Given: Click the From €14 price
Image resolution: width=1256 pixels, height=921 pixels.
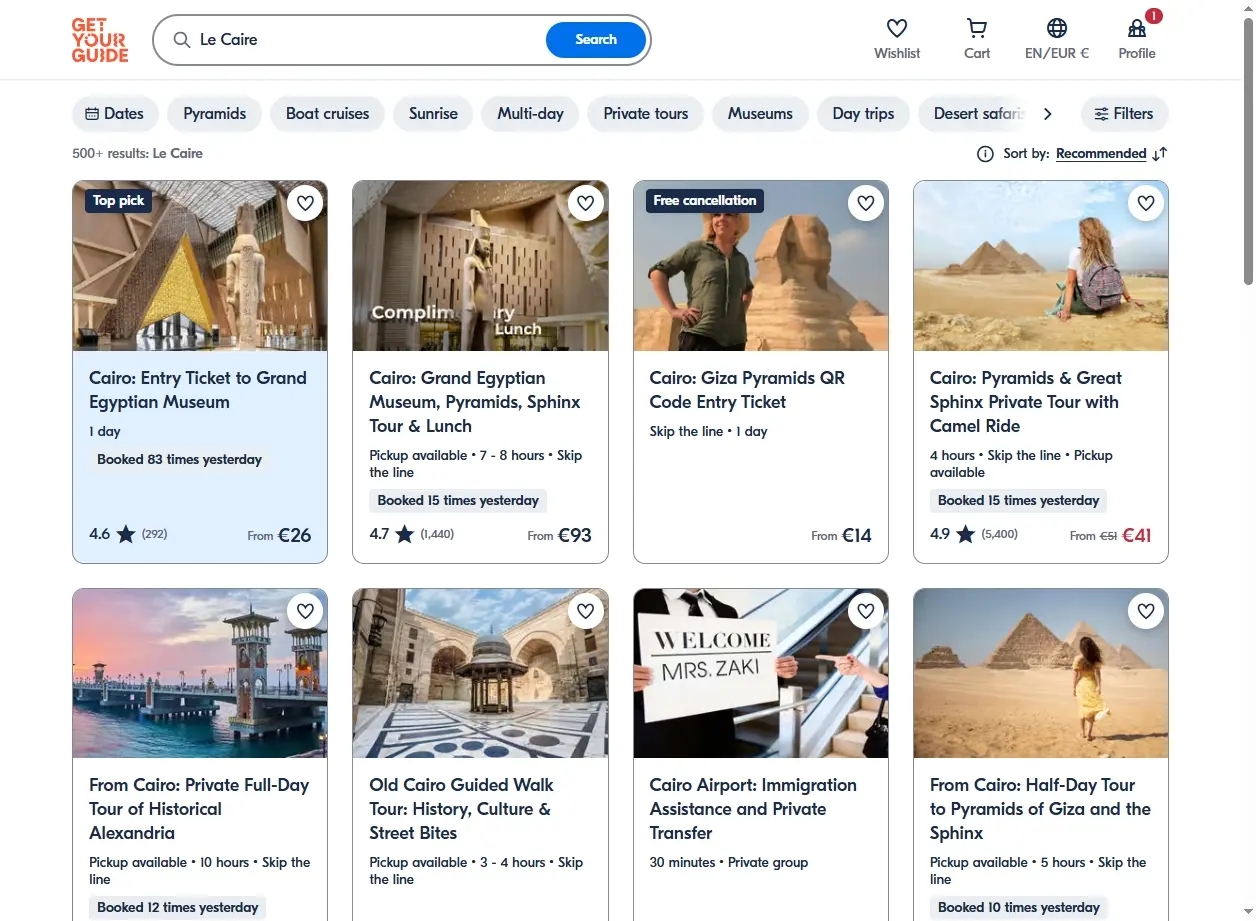Looking at the screenshot, I should (x=841, y=535).
